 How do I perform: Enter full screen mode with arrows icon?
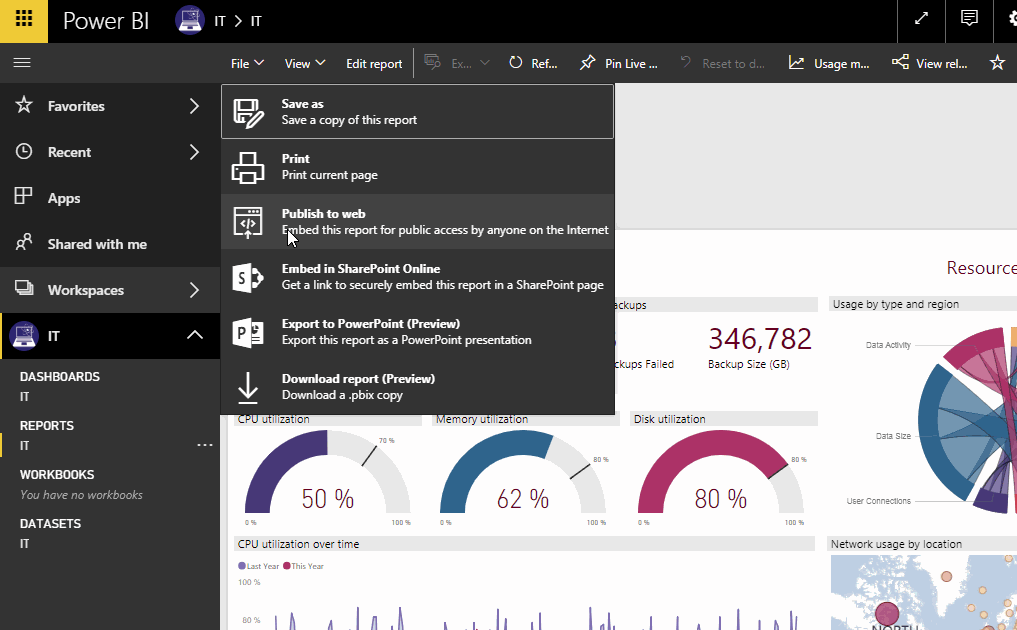click(921, 18)
